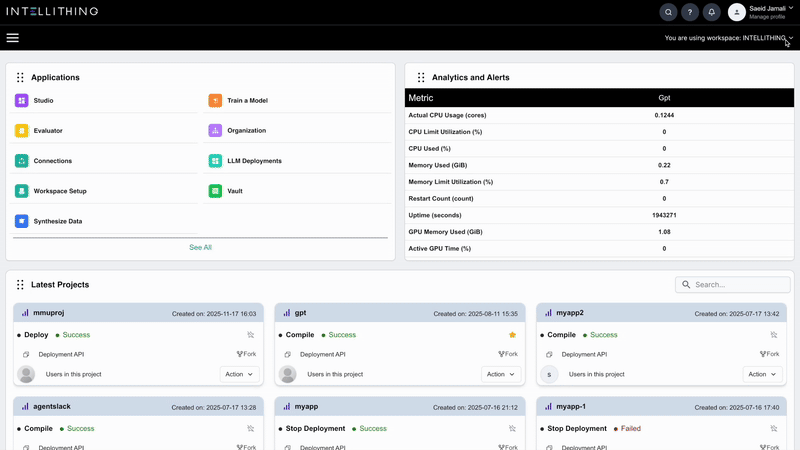Click the yellow Evaluator icon
This screenshot has width=800, height=450.
click(22, 131)
